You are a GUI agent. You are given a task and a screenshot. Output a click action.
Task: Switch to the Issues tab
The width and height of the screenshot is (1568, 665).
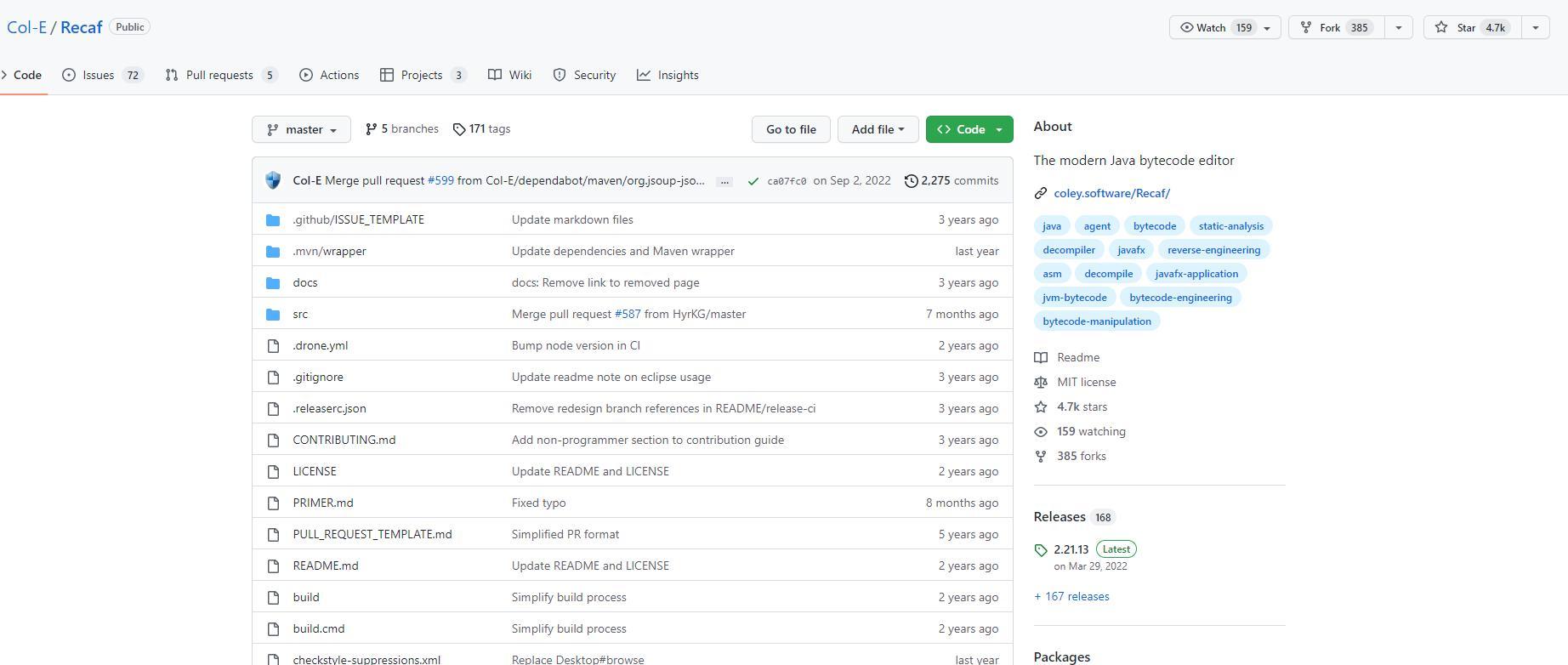102,75
